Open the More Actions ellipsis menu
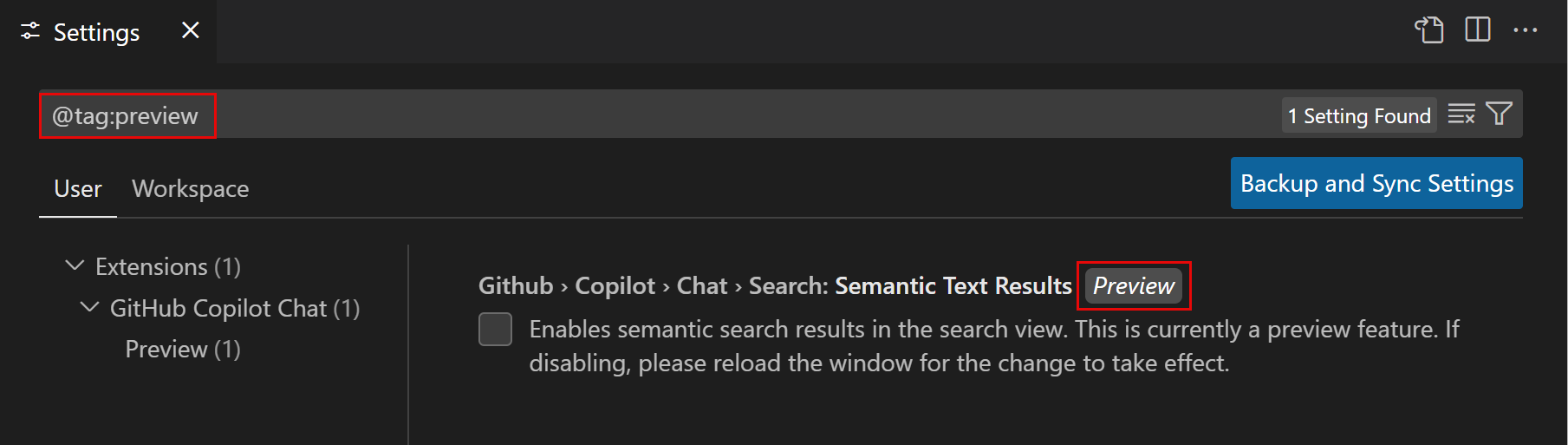 click(1525, 29)
